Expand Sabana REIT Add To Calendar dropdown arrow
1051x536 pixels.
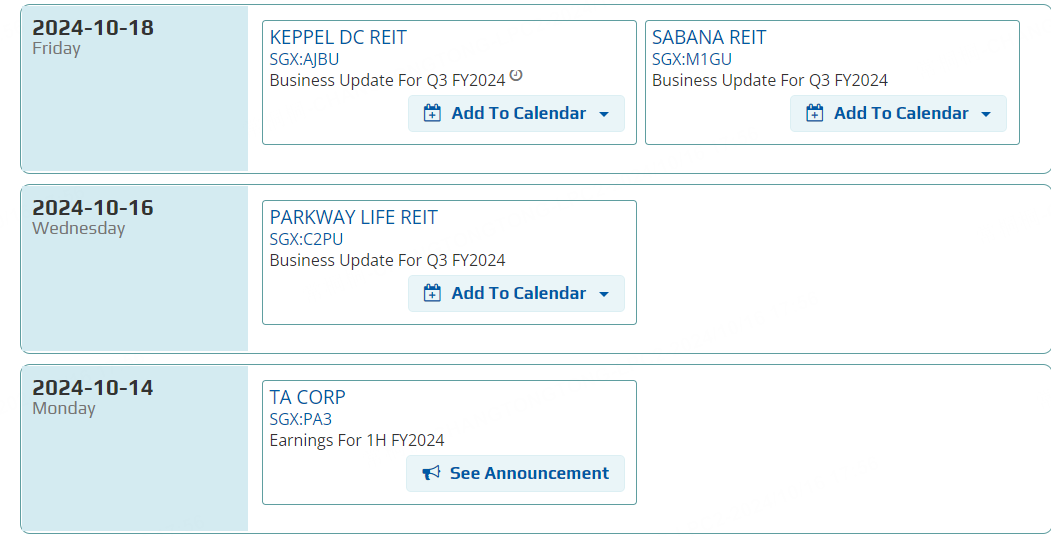986,114
